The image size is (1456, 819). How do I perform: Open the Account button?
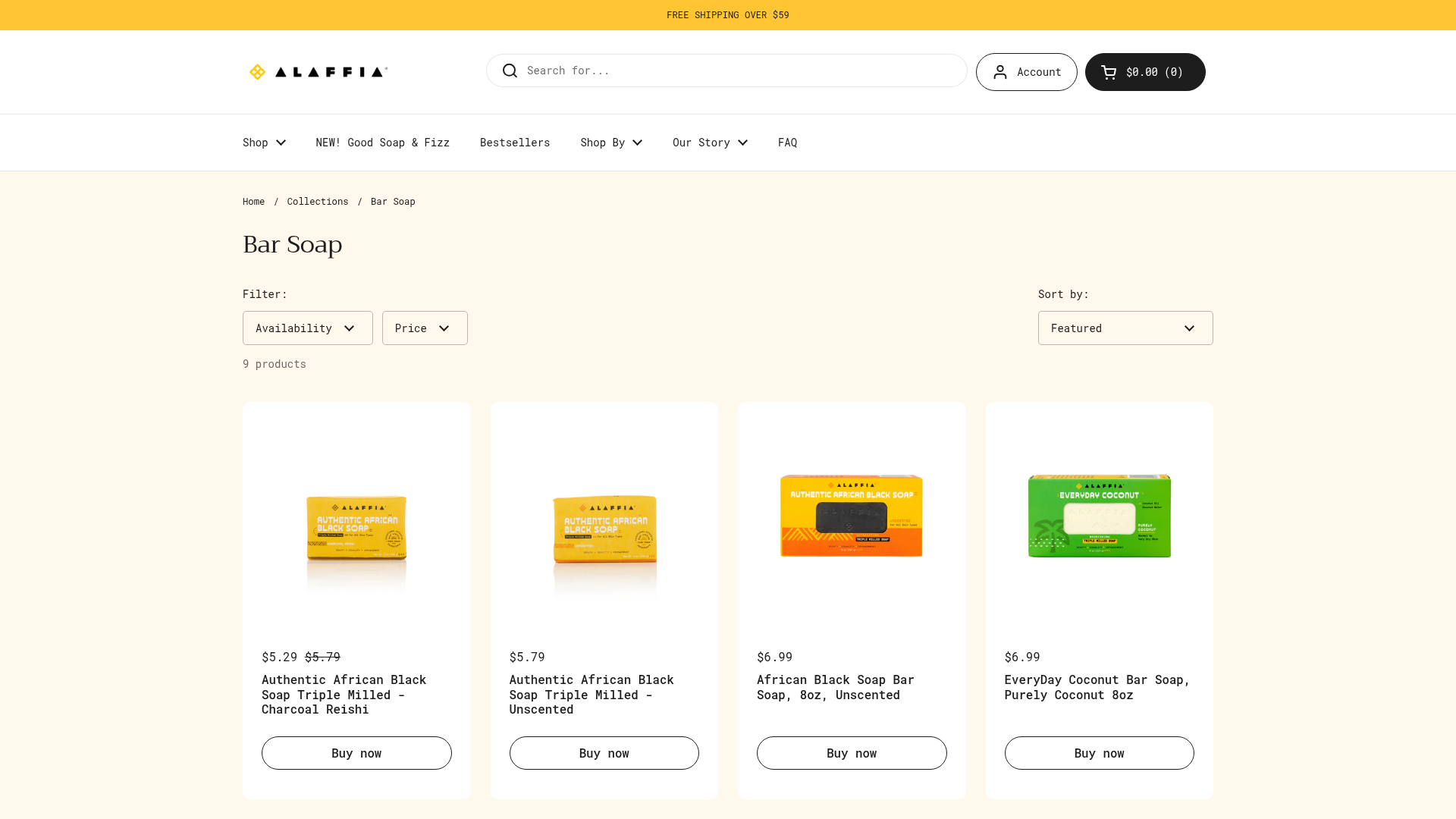pyautogui.click(x=1026, y=72)
